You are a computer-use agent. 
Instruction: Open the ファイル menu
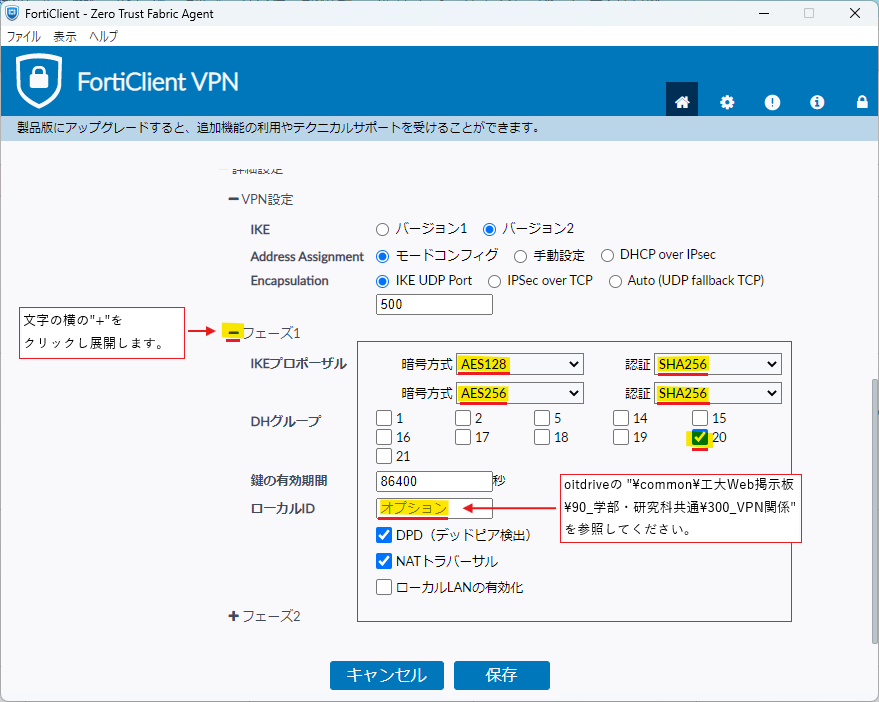click(x=24, y=36)
